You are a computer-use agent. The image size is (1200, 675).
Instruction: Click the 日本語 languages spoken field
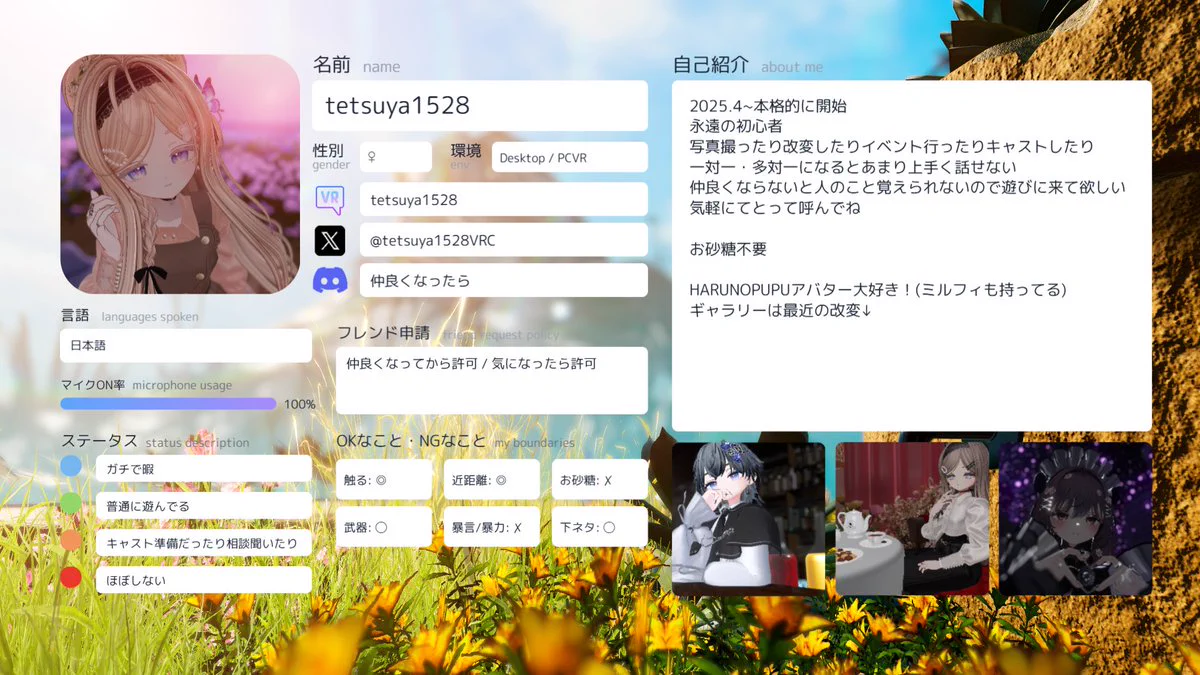186,345
